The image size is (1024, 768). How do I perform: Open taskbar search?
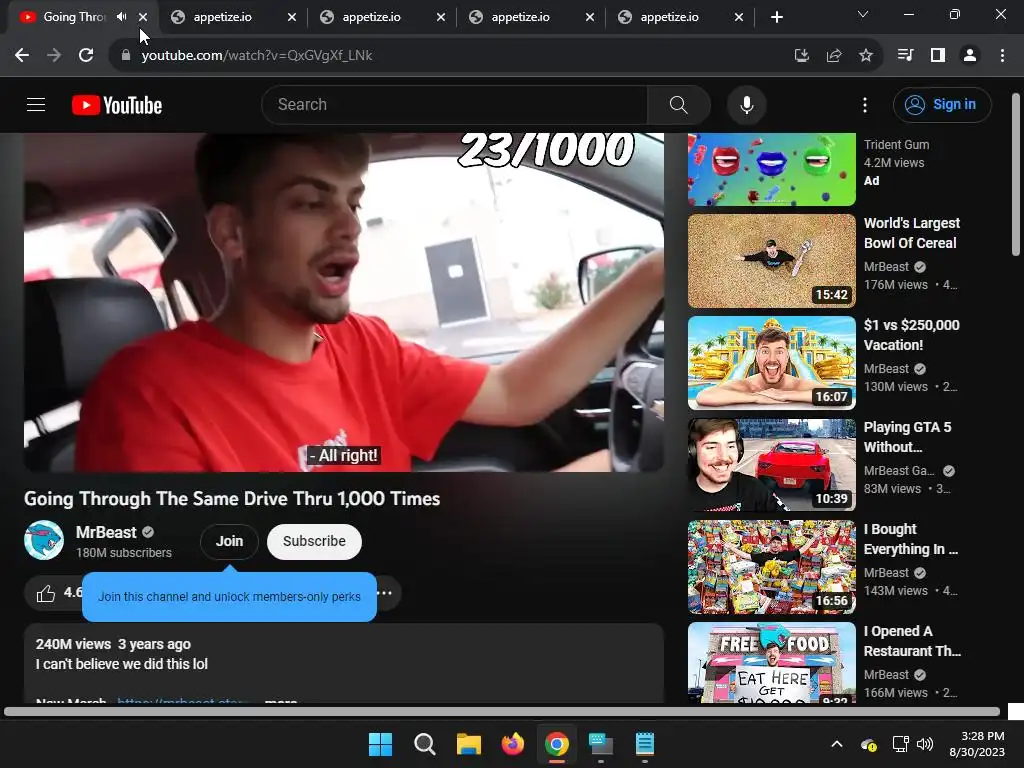[x=424, y=744]
